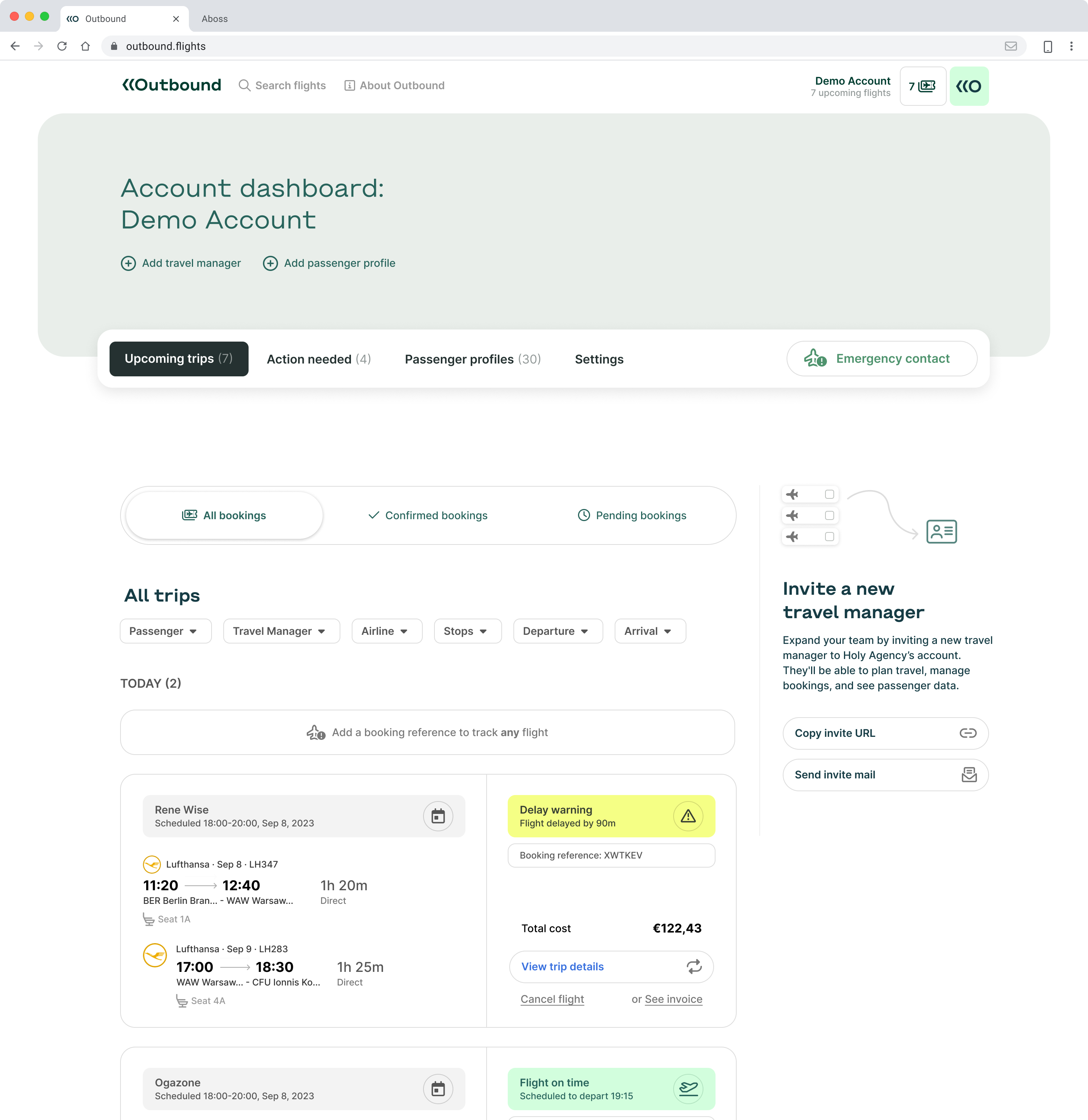Click the upcoming flights ticket icon button
Viewport: 1088px width, 1120px height.
click(922, 86)
